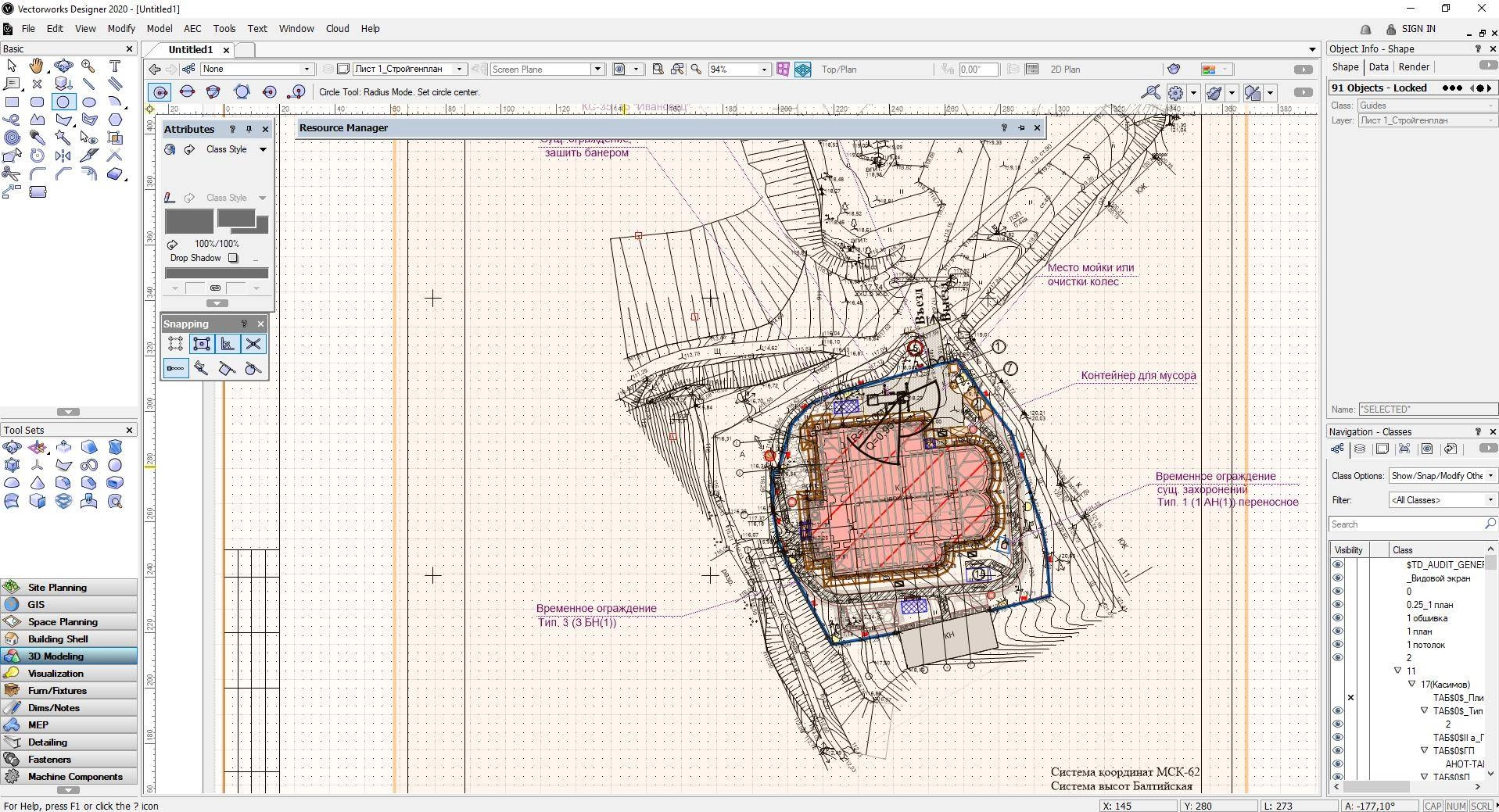Collapse the '17(Касимов)' class group
Image resolution: width=1499 pixels, height=812 pixels.
1411,684
